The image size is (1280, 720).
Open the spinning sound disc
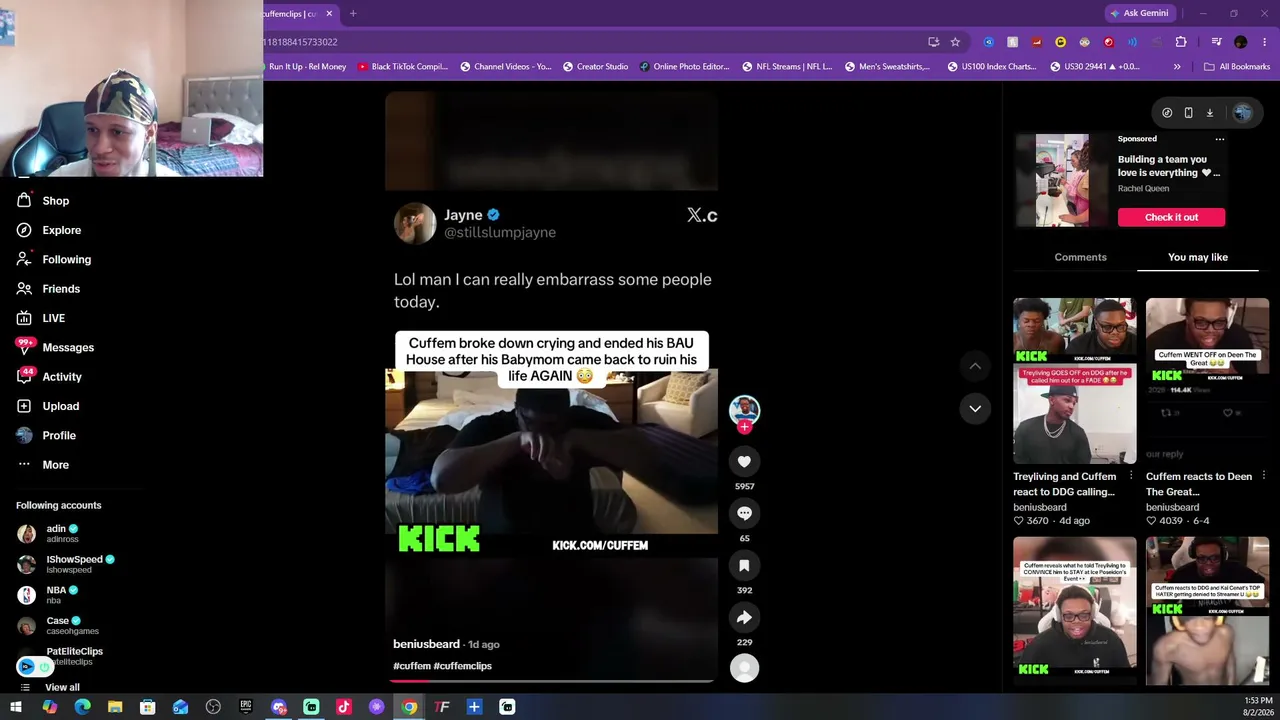pyautogui.click(x=744, y=668)
